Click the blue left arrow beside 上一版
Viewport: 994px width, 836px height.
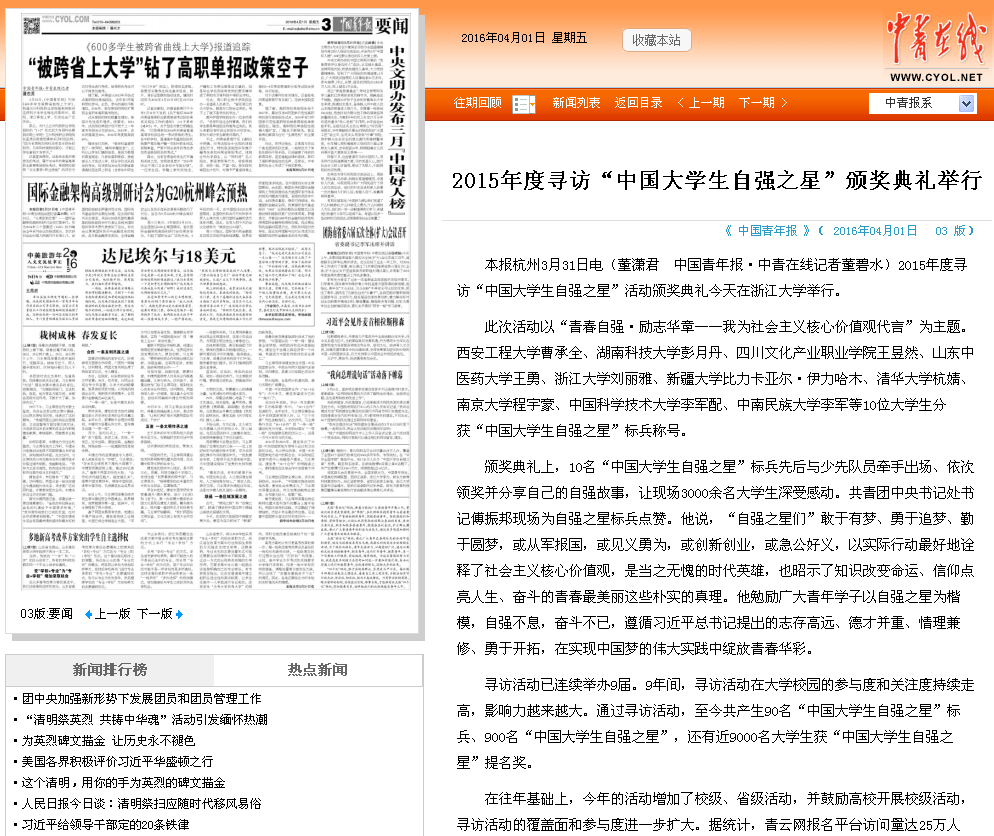pos(88,614)
